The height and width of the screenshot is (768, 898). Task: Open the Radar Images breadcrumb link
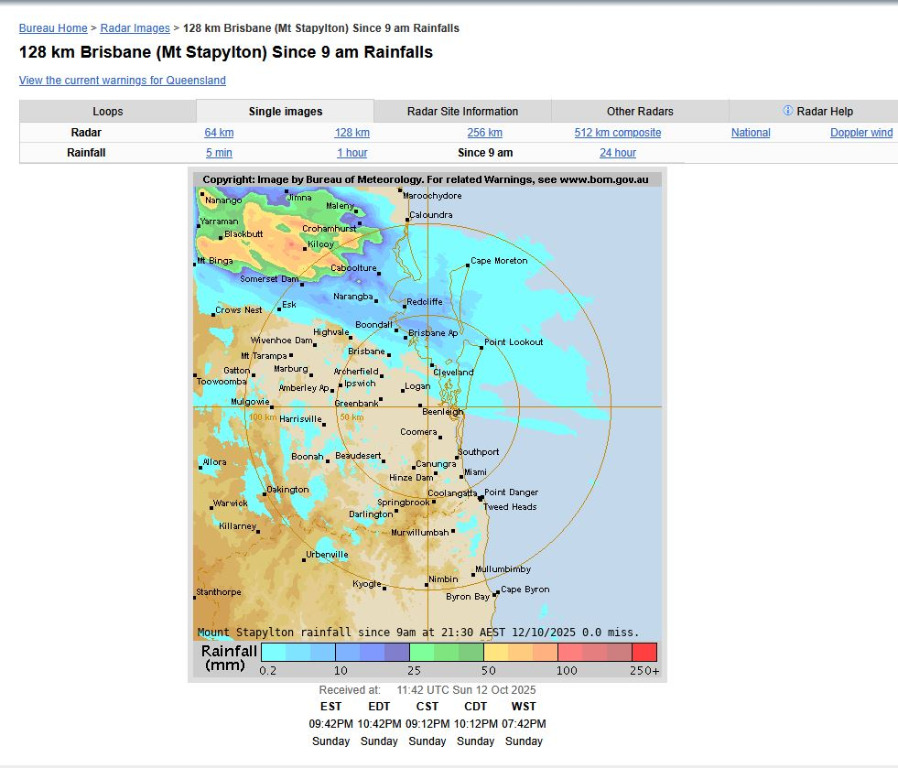pyautogui.click(x=135, y=28)
